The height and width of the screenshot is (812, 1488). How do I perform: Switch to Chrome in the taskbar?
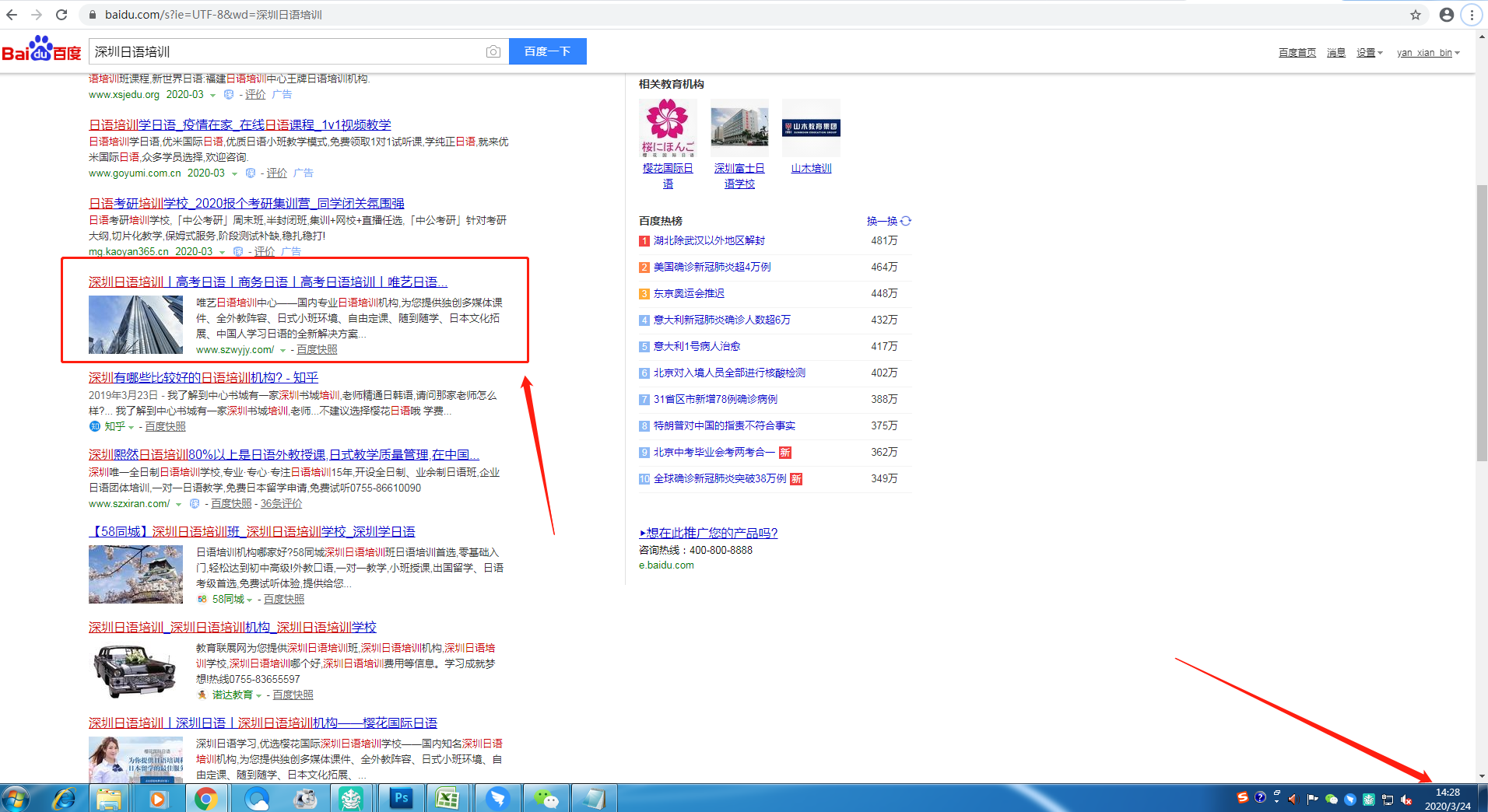tap(206, 799)
